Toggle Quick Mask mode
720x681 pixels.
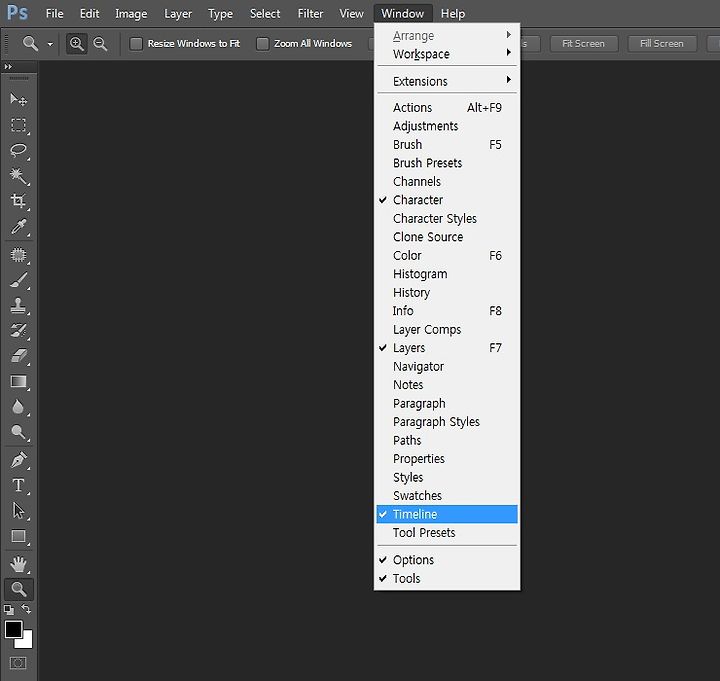tap(18, 663)
